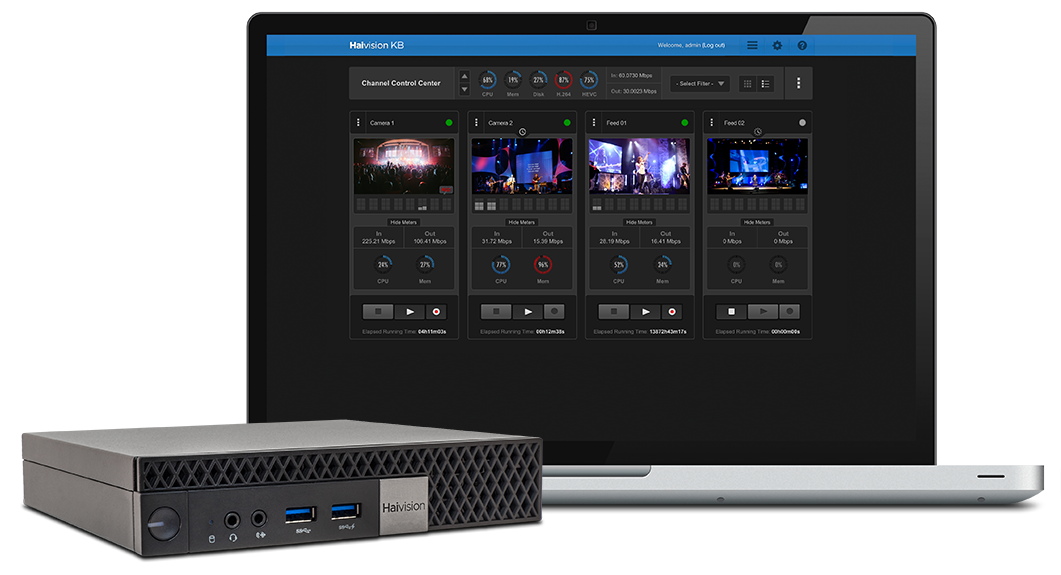Toggle recording on Camera 1
1061x575 pixels.
436,312
